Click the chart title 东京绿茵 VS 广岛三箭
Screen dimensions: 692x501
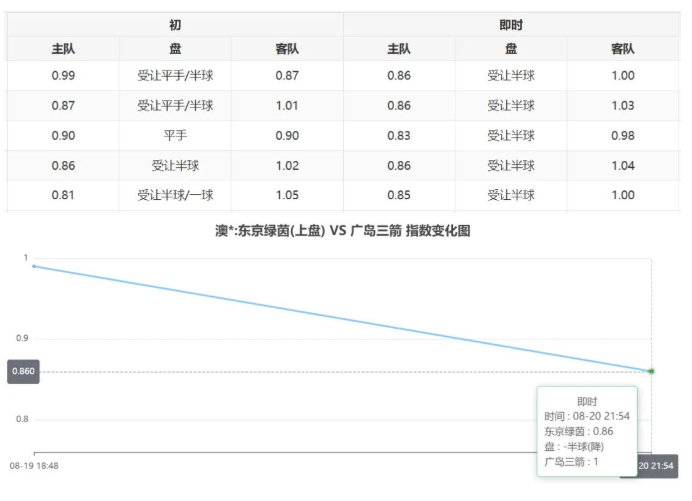click(x=343, y=231)
